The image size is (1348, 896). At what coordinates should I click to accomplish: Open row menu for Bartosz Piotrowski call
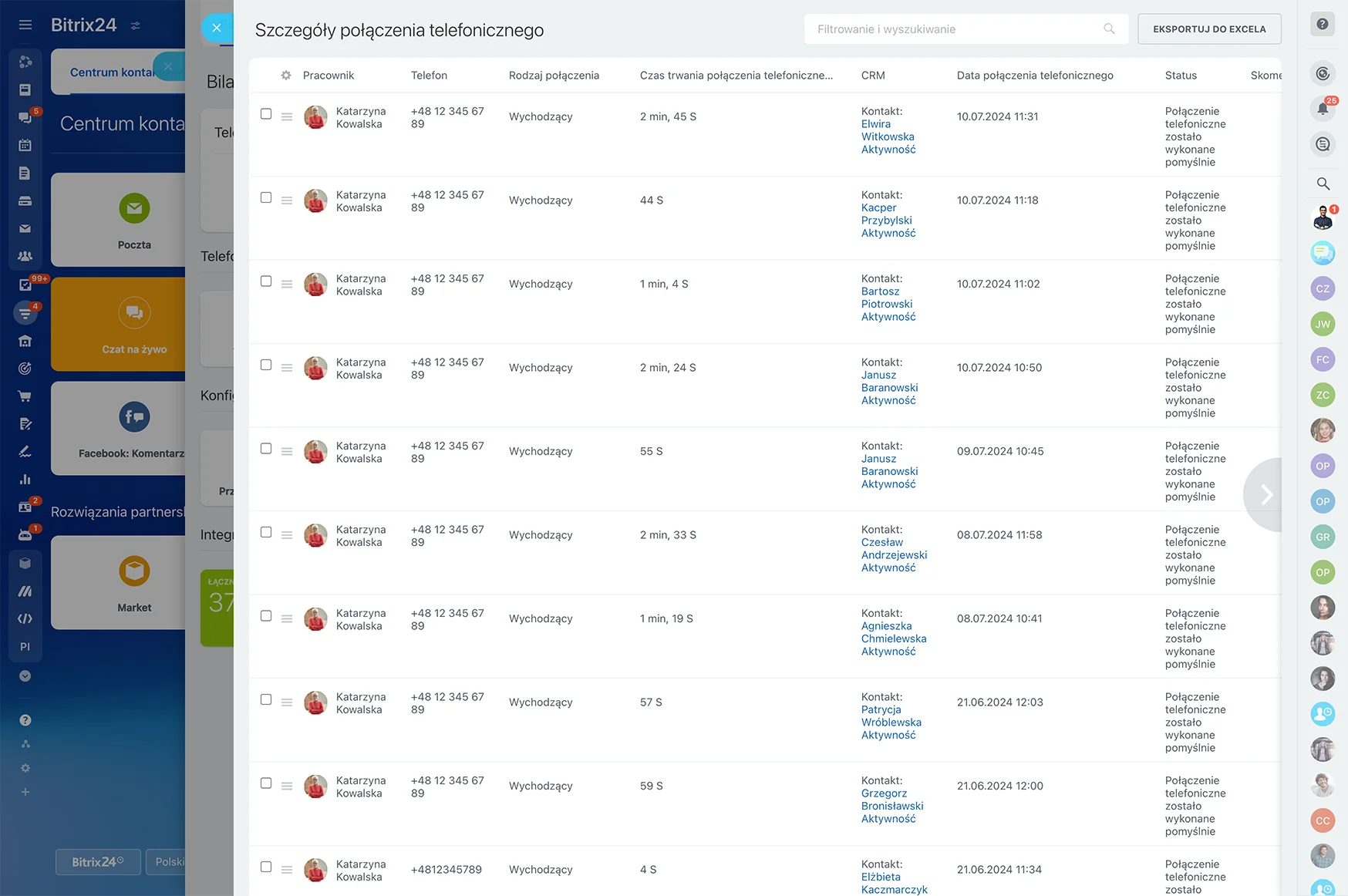point(287,285)
